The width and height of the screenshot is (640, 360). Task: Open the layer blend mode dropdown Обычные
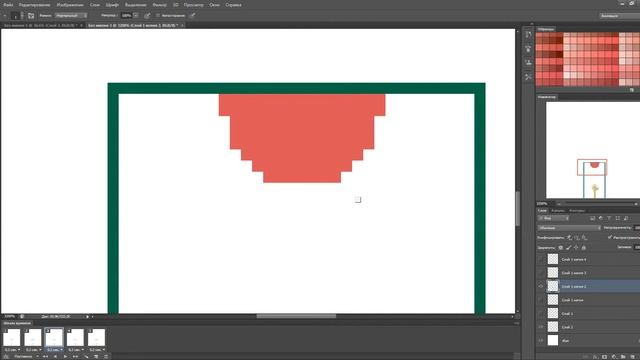(x=569, y=228)
